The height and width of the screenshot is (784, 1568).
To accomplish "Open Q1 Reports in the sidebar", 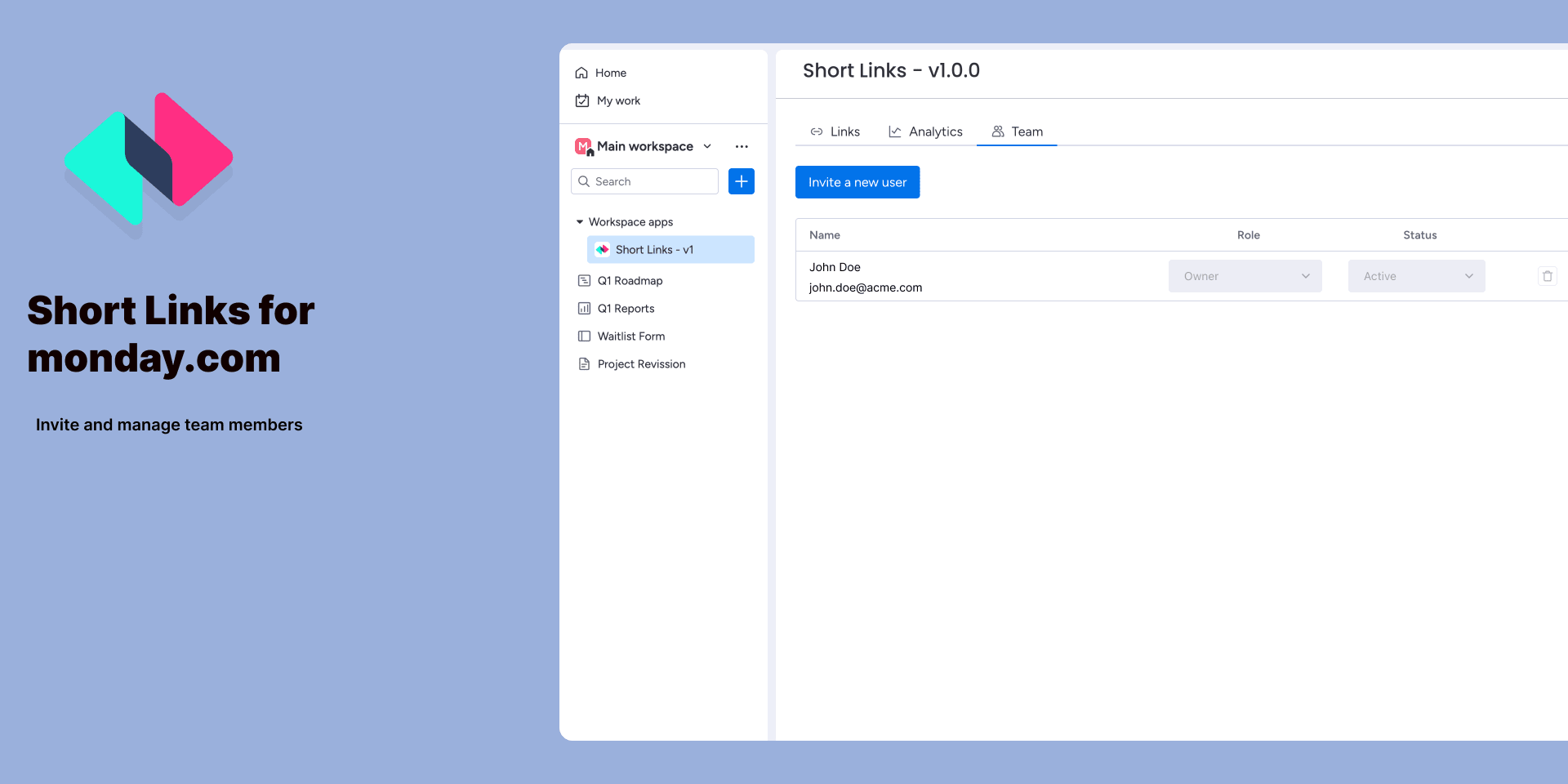I will click(617, 309).
